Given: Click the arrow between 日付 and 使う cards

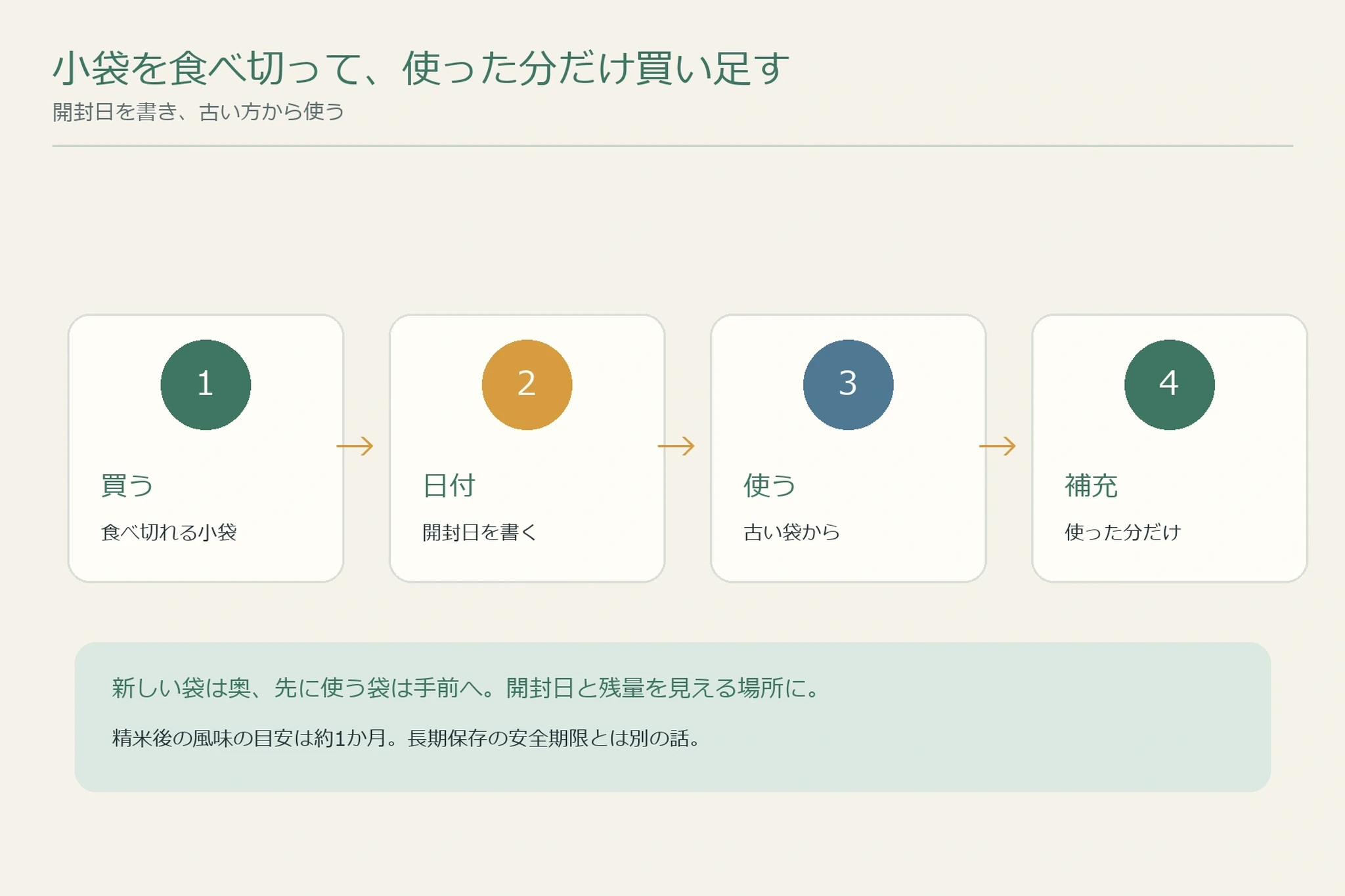Looking at the screenshot, I should point(676,446).
